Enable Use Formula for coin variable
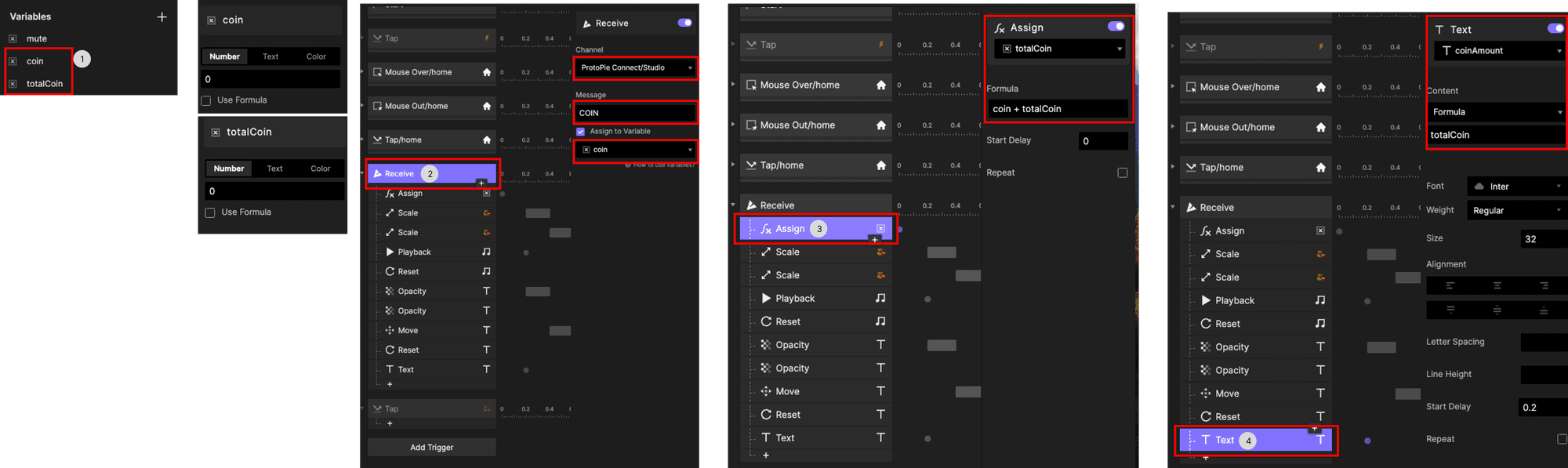Viewport: 1568px width, 468px height. coord(206,100)
